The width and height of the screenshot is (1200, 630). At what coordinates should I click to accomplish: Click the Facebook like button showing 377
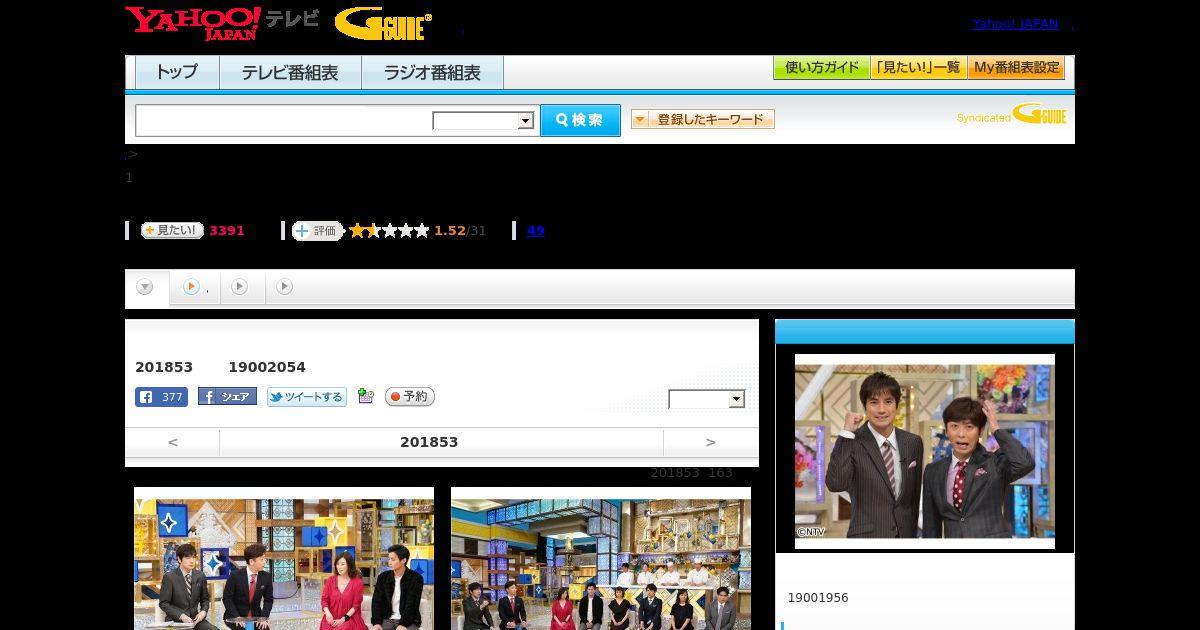161,397
